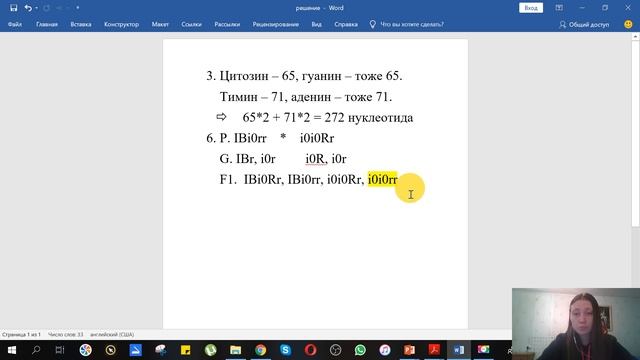640x360 pixels.
Task: Open Skype from the taskbar
Action: pos(285,350)
